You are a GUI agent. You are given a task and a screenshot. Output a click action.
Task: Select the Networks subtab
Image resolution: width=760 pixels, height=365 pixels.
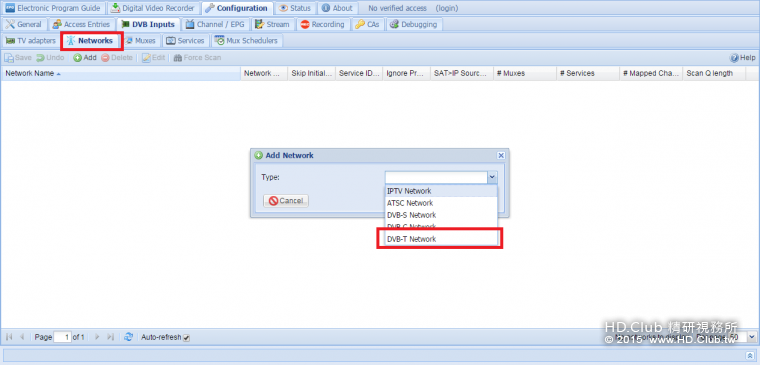tap(91, 41)
